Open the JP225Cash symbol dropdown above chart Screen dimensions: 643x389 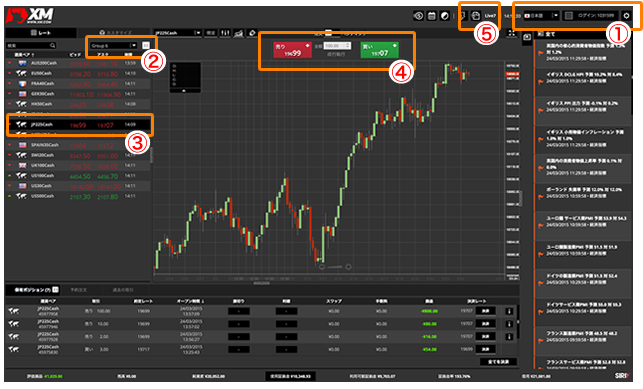178,33
